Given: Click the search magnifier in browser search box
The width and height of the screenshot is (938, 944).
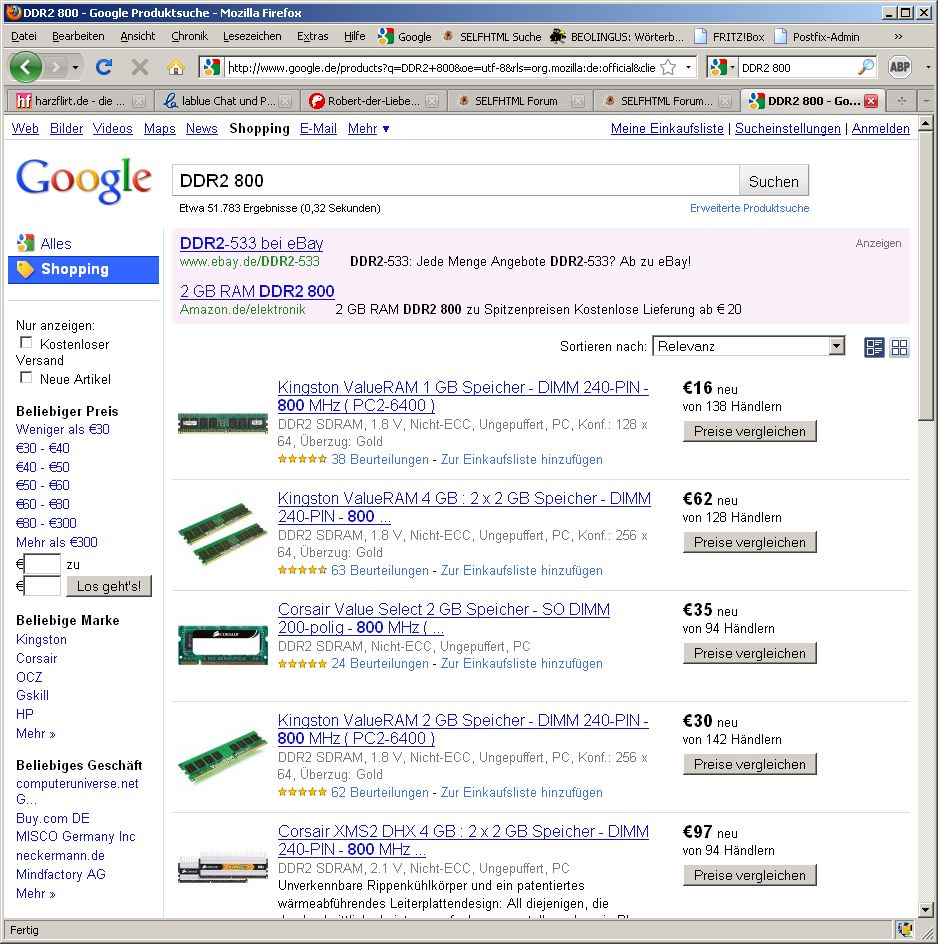Looking at the screenshot, I should click(866, 67).
